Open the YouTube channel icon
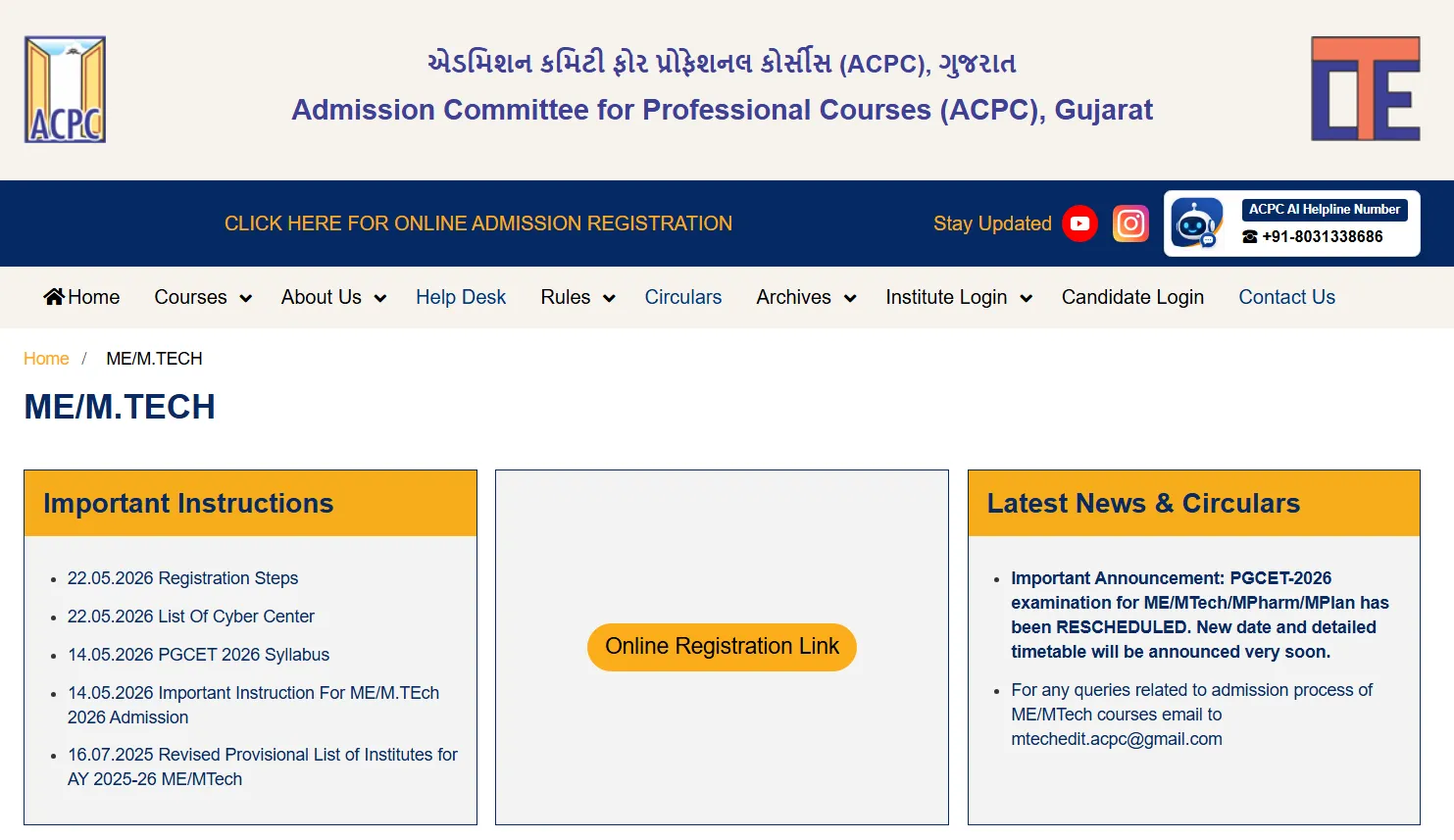This screenshot has height=840, width=1454. 1079,223
